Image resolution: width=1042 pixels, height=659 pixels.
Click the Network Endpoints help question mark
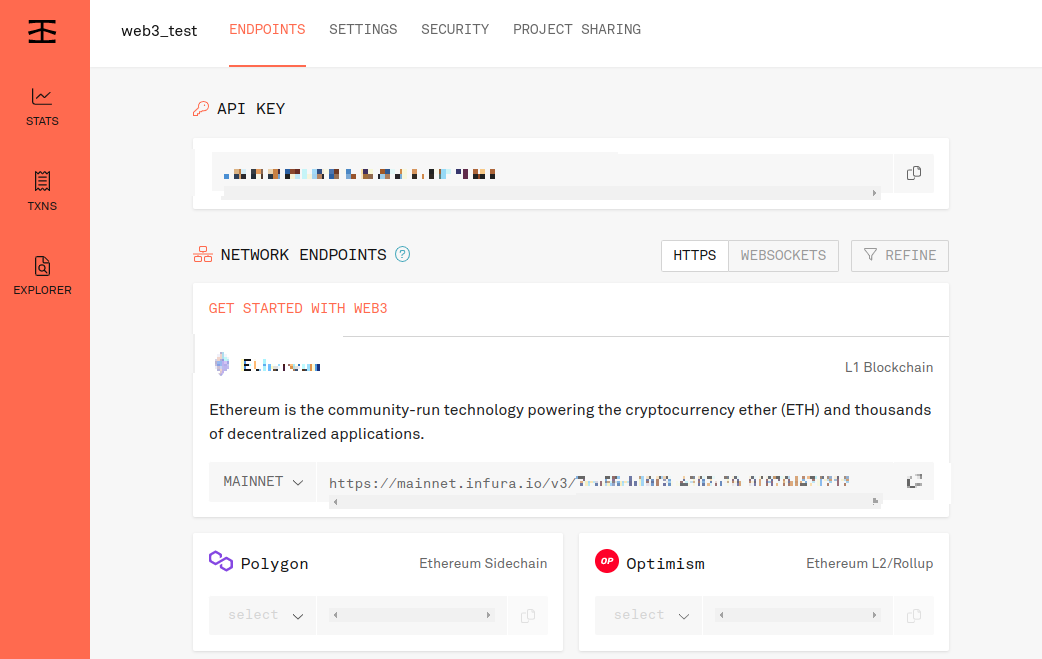402,254
